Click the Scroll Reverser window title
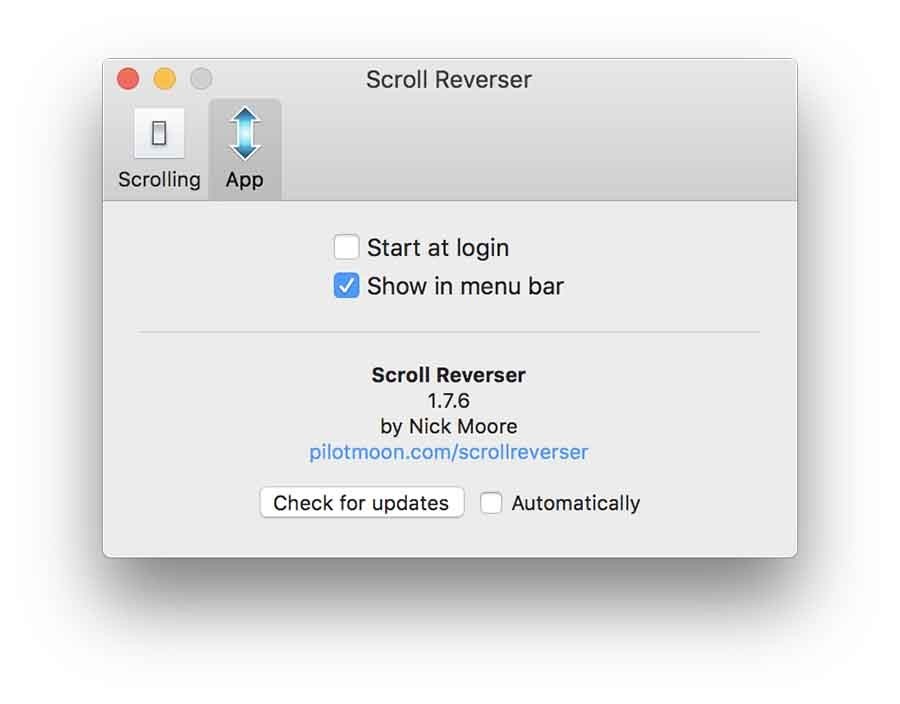 tap(448, 80)
